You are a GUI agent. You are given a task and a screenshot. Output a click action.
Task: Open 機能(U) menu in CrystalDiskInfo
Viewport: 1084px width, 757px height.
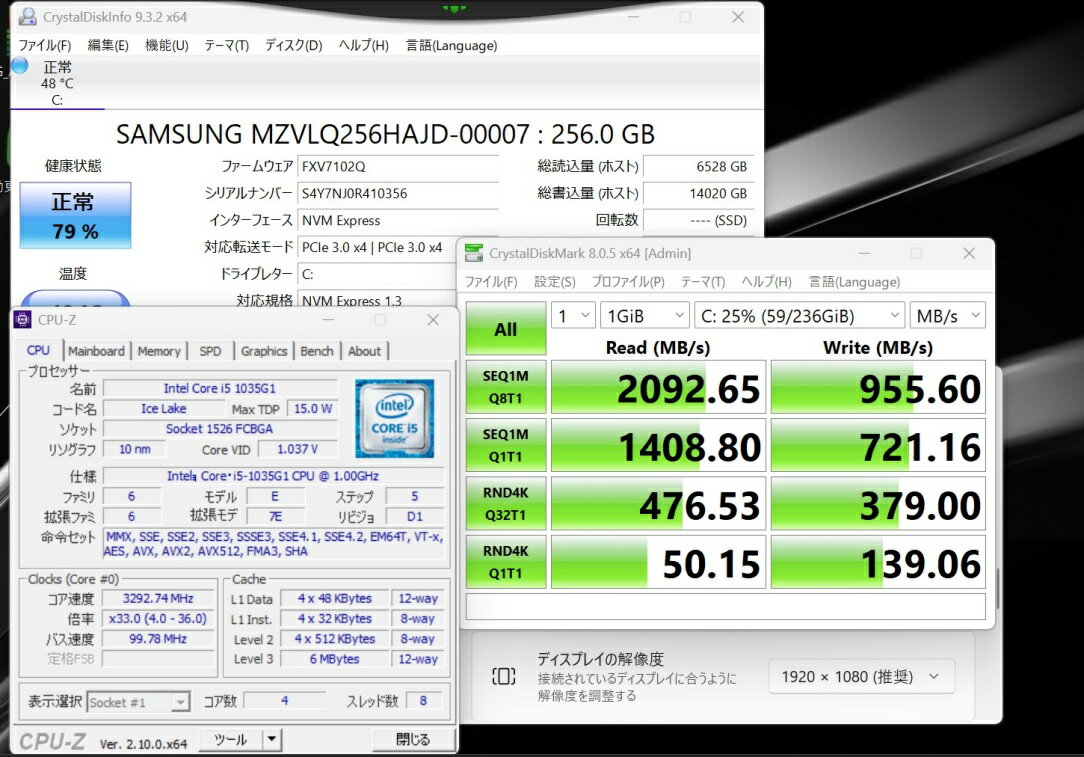click(167, 46)
